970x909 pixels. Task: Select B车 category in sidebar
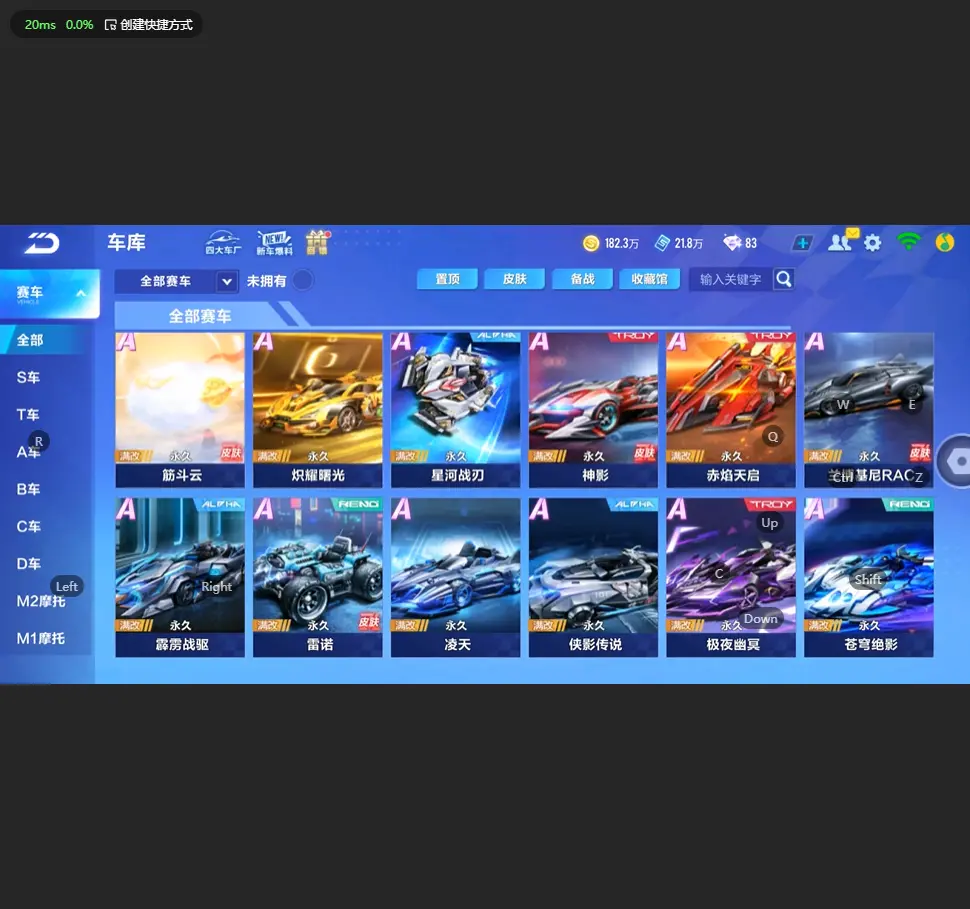(28, 489)
